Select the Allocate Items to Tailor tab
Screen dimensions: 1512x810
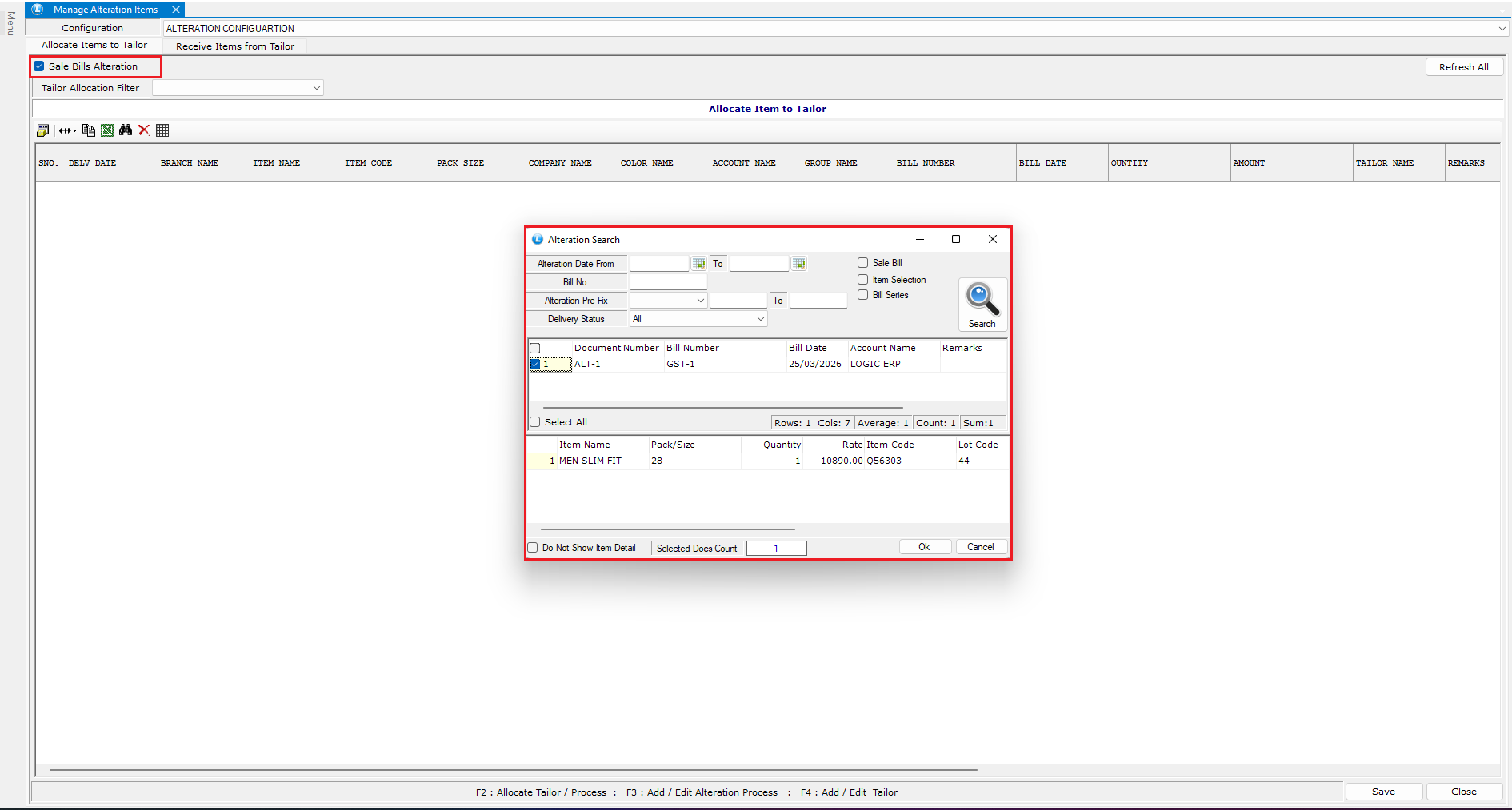coord(94,45)
